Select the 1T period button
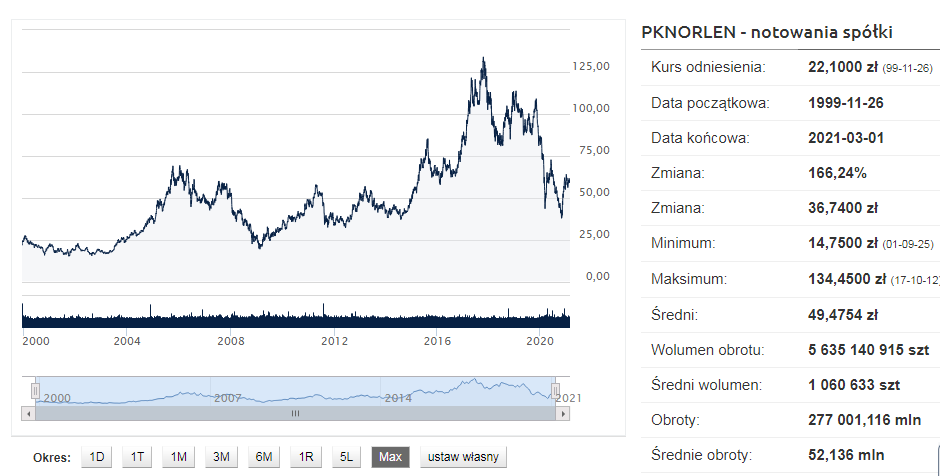 click(x=138, y=457)
